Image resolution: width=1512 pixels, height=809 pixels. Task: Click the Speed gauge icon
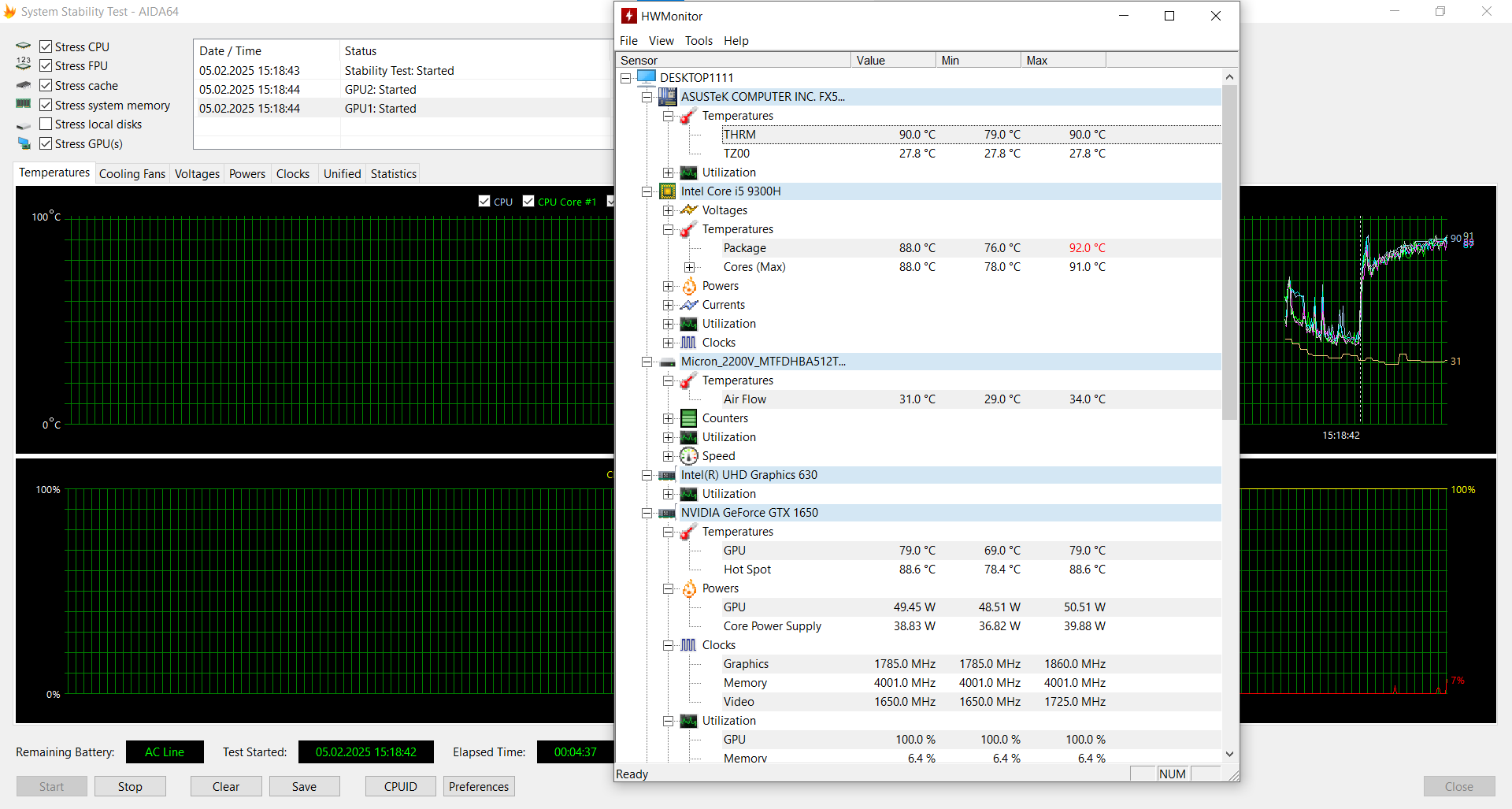pyautogui.click(x=689, y=456)
